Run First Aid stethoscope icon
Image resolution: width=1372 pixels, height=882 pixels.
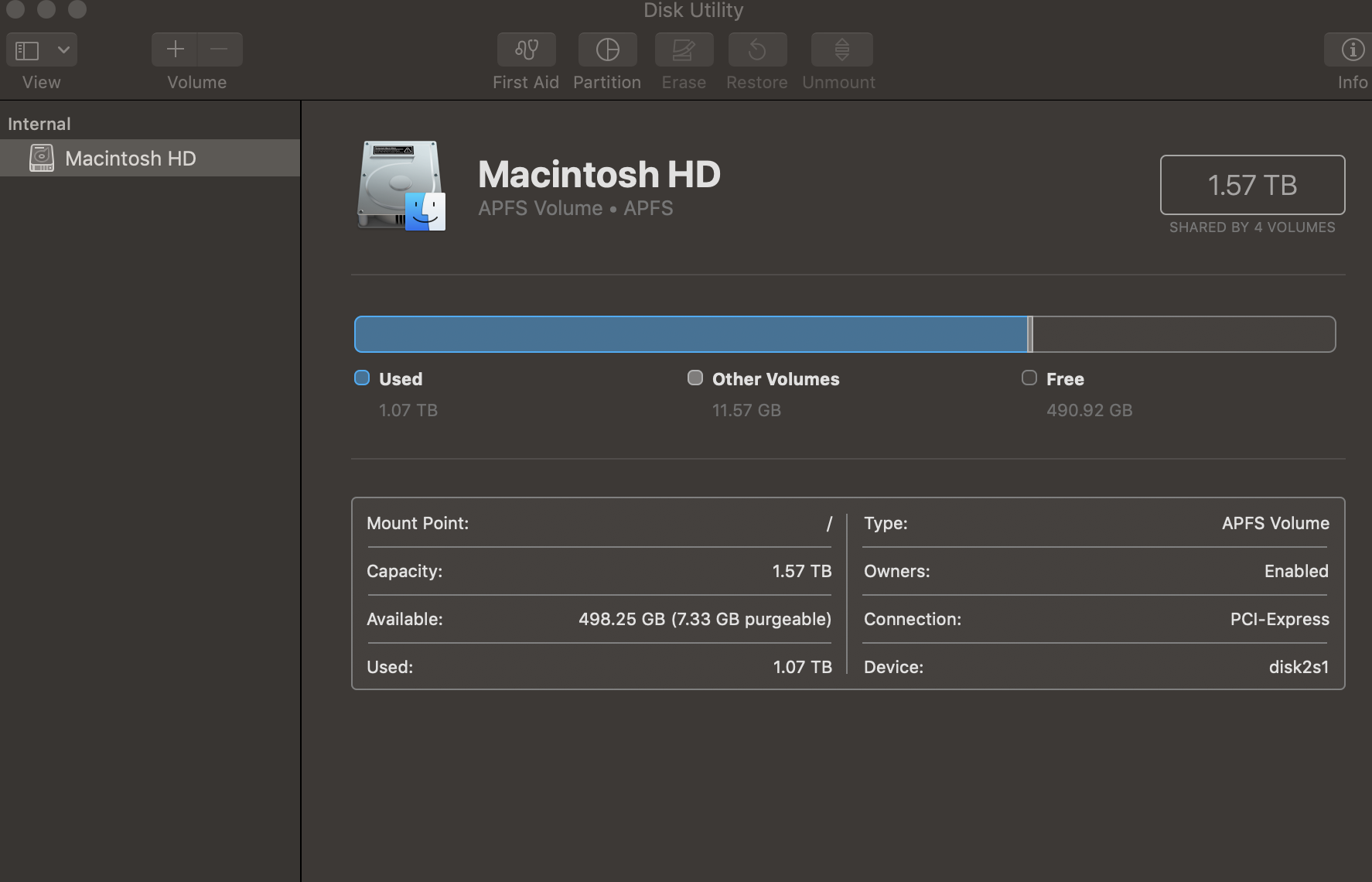527,50
